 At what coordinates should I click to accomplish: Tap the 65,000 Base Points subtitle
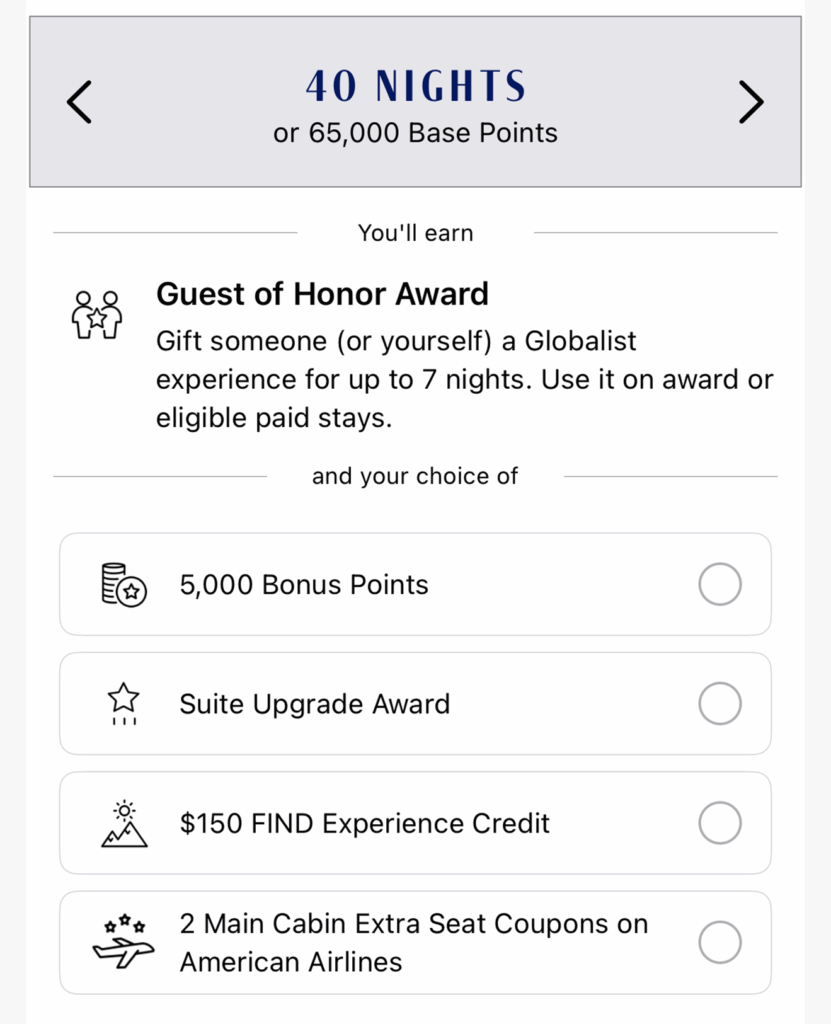coord(415,133)
